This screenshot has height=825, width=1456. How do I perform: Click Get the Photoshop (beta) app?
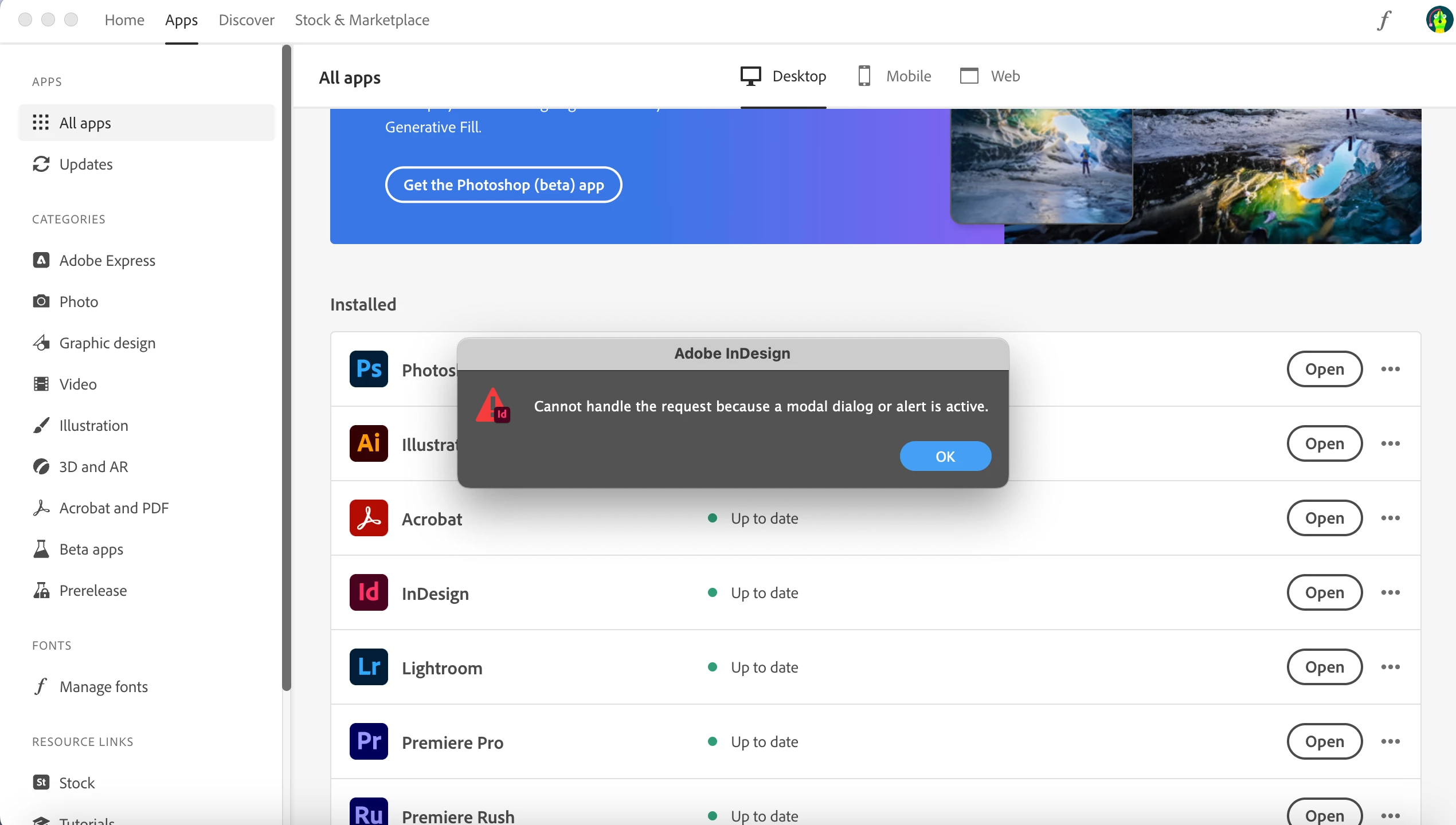click(503, 185)
